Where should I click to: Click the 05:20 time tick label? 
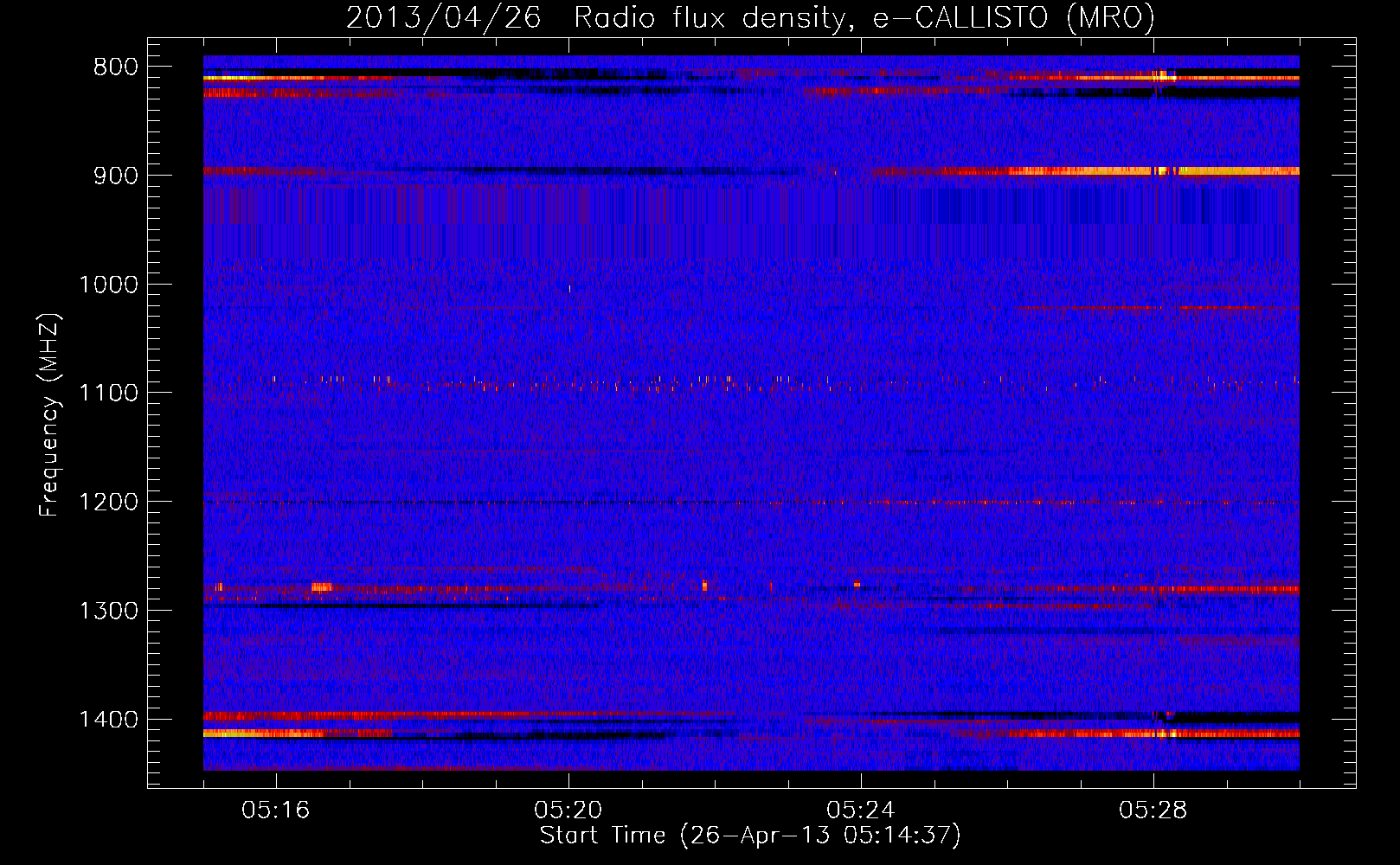(x=568, y=811)
